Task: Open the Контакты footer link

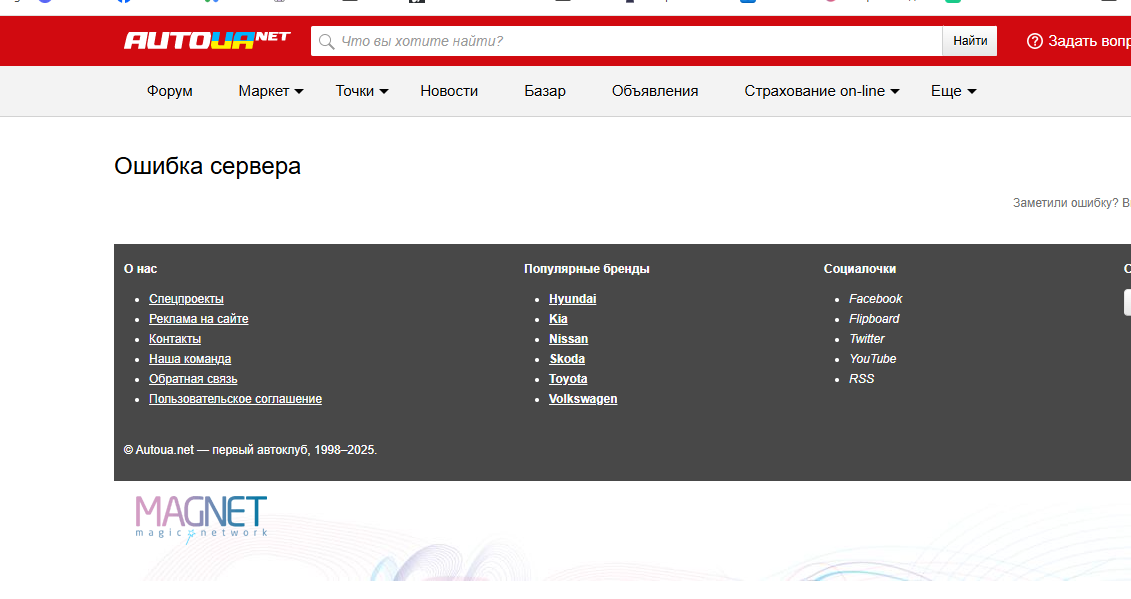Action: tap(175, 339)
